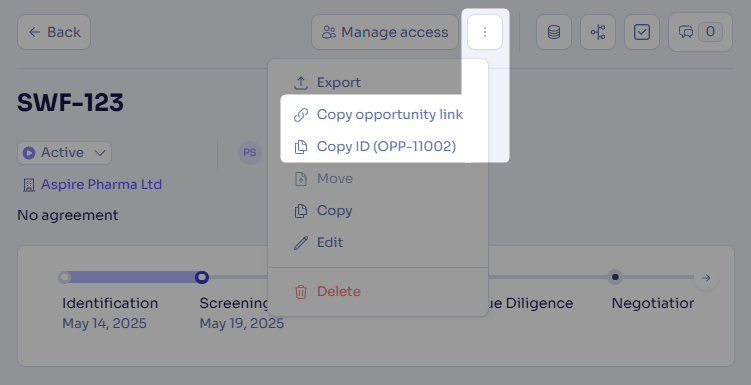Select the Negotiation stage dot
The width and height of the screenshot is (751, 385).
pyautogui.click(x=615, y=277)
